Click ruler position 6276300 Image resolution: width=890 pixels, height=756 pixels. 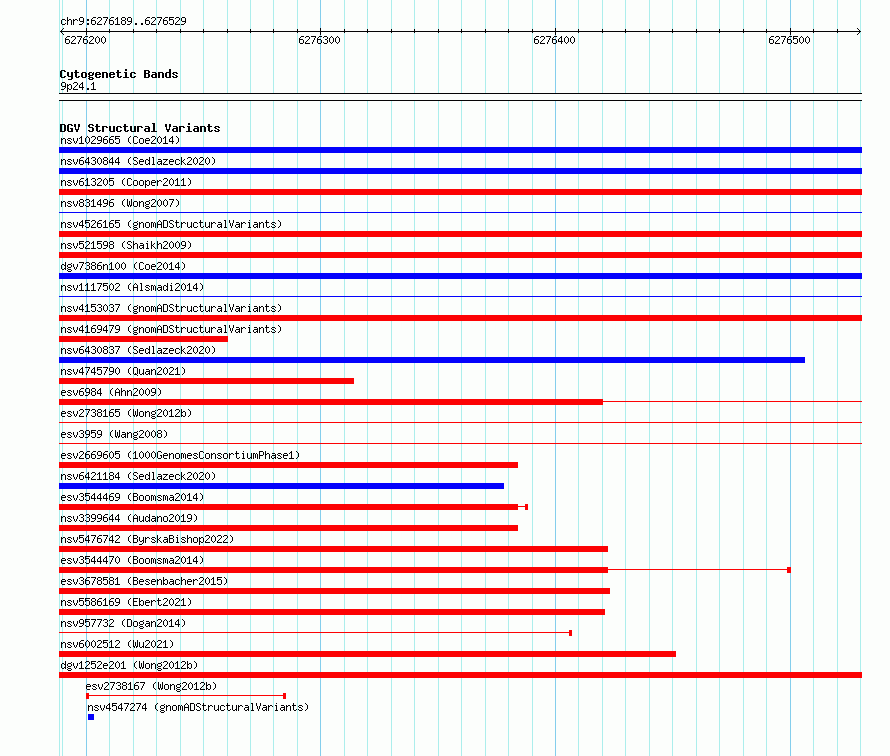[320, 40]
